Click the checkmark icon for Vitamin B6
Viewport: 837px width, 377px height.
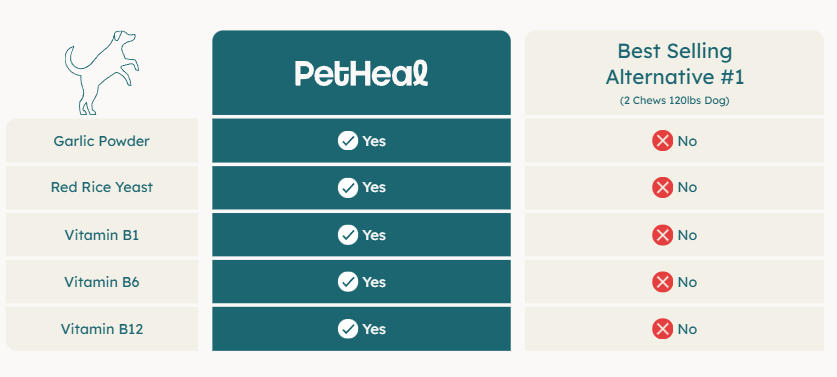348,281
